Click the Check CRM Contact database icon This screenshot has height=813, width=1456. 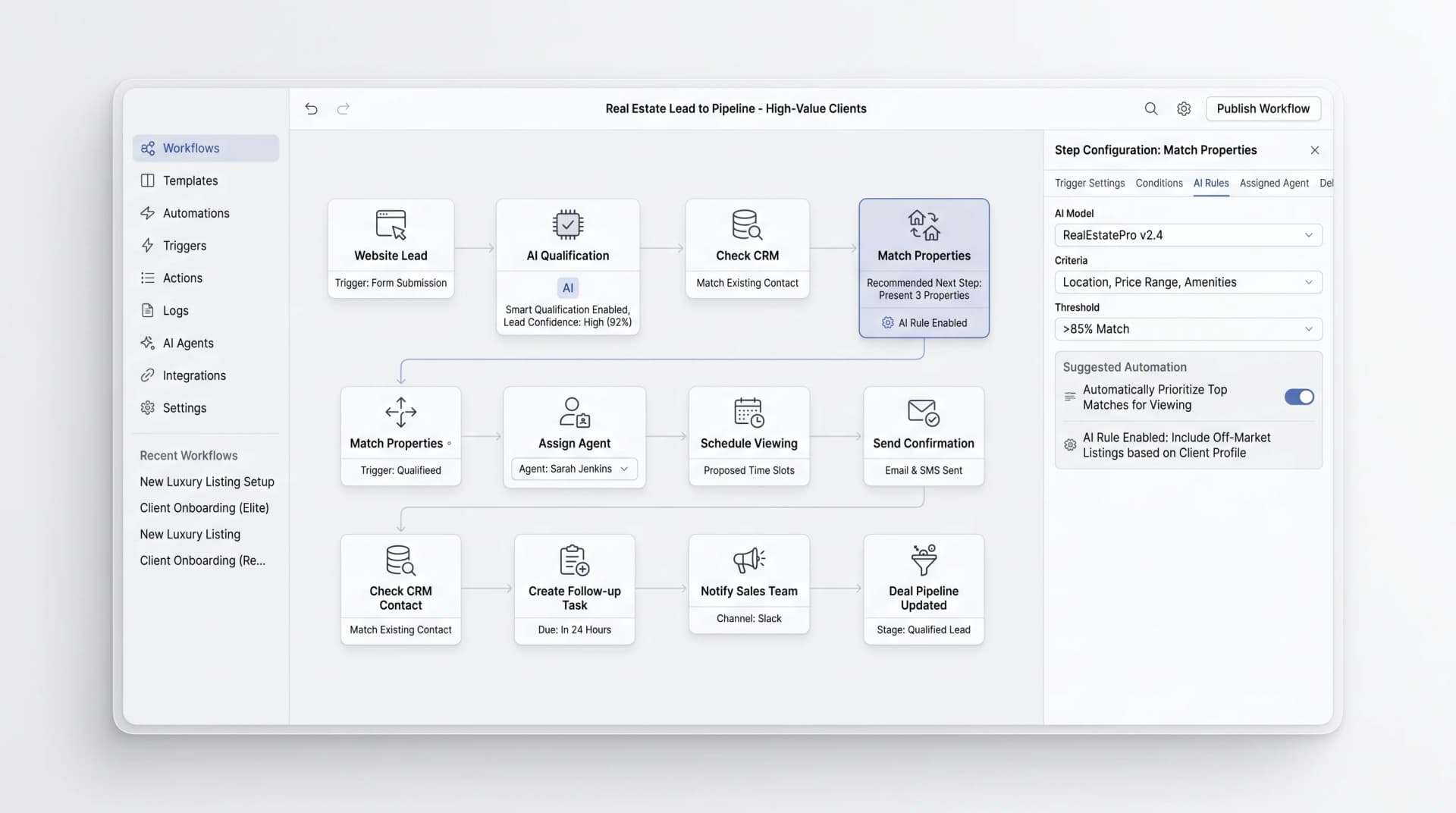400,560
